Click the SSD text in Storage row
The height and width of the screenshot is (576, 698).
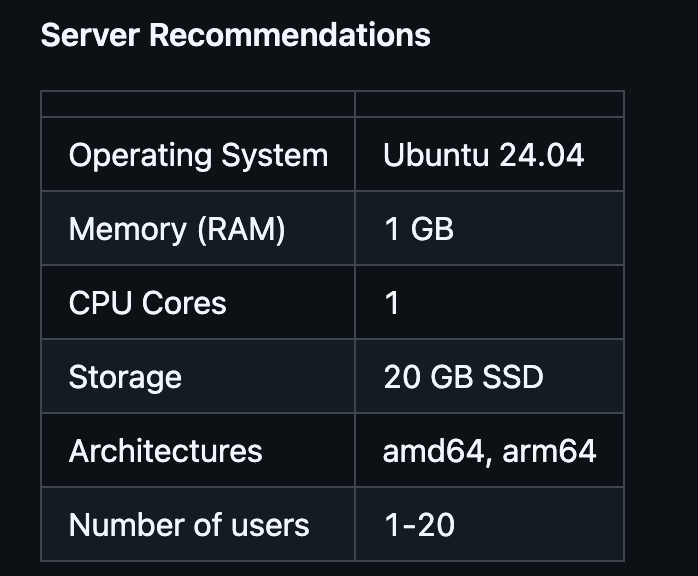pyautogui.click(x=513, y=377)
